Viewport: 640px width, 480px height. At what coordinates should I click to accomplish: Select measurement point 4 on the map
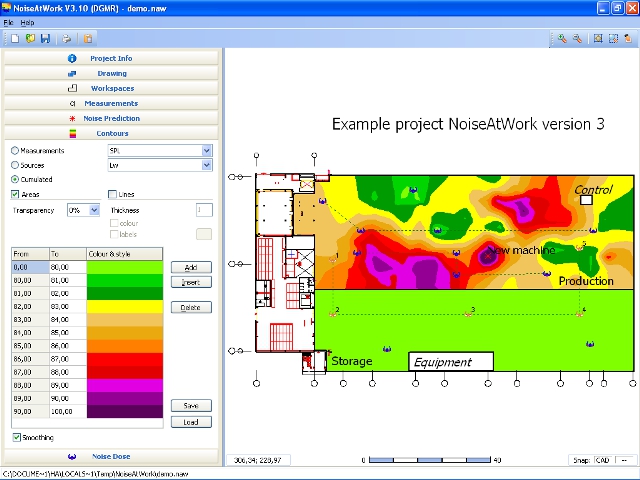579,313
